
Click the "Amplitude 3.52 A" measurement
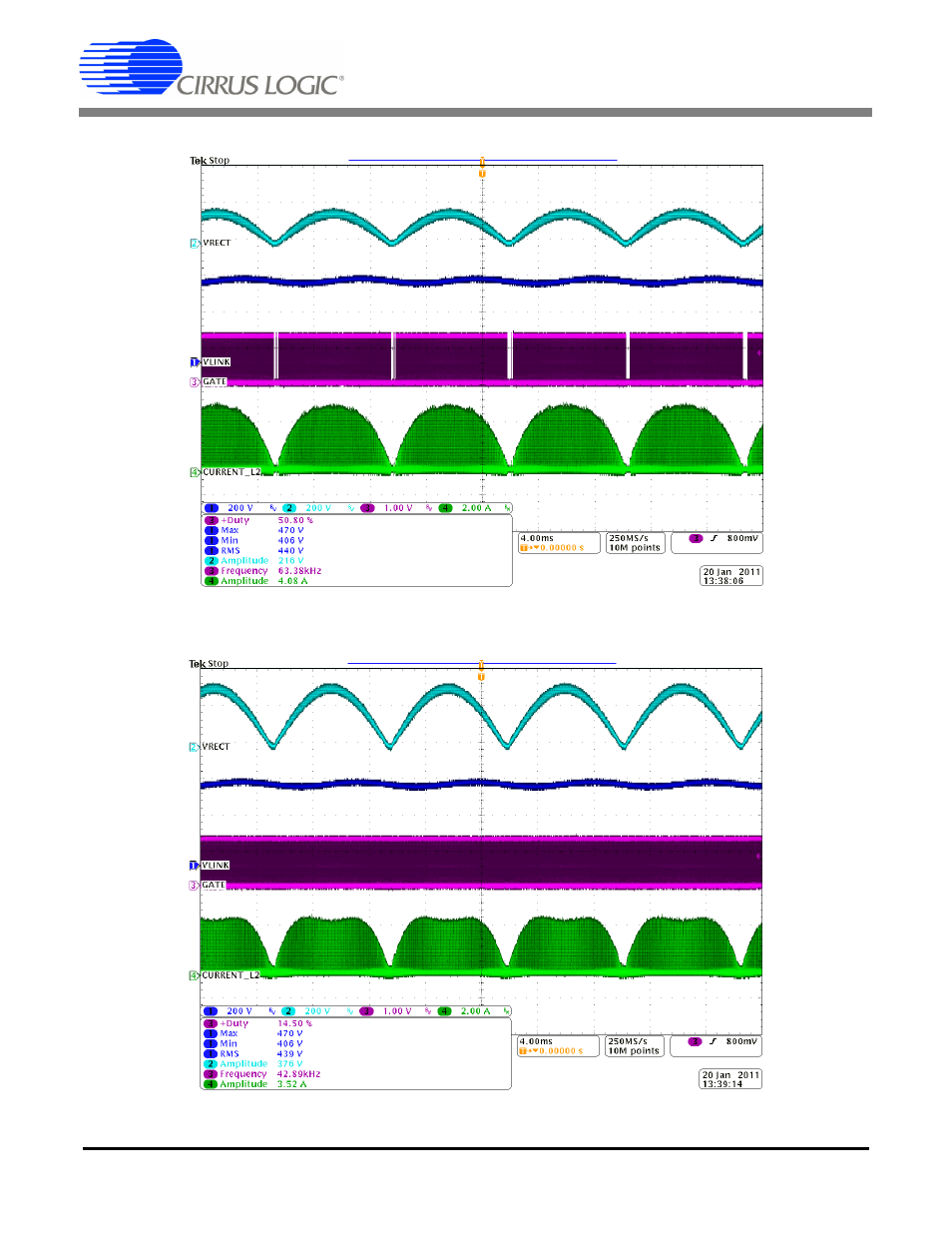tap(255, 1084)
